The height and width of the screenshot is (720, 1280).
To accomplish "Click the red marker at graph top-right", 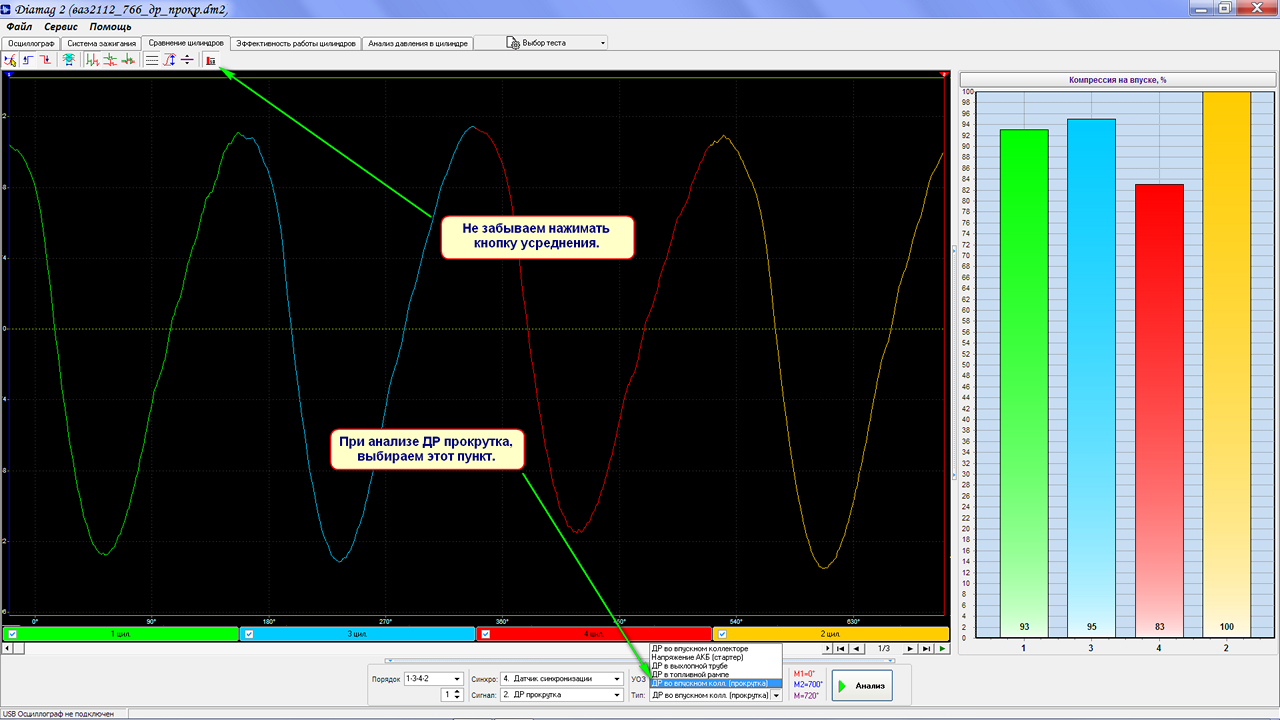I will pyautogui.click(x=944, y=75).
